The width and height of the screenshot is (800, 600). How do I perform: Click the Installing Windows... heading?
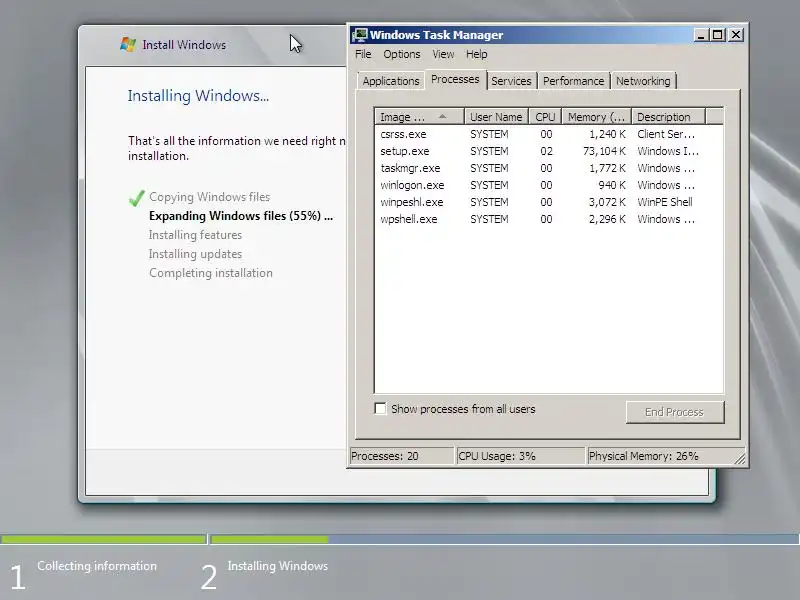tap(198, 96)
